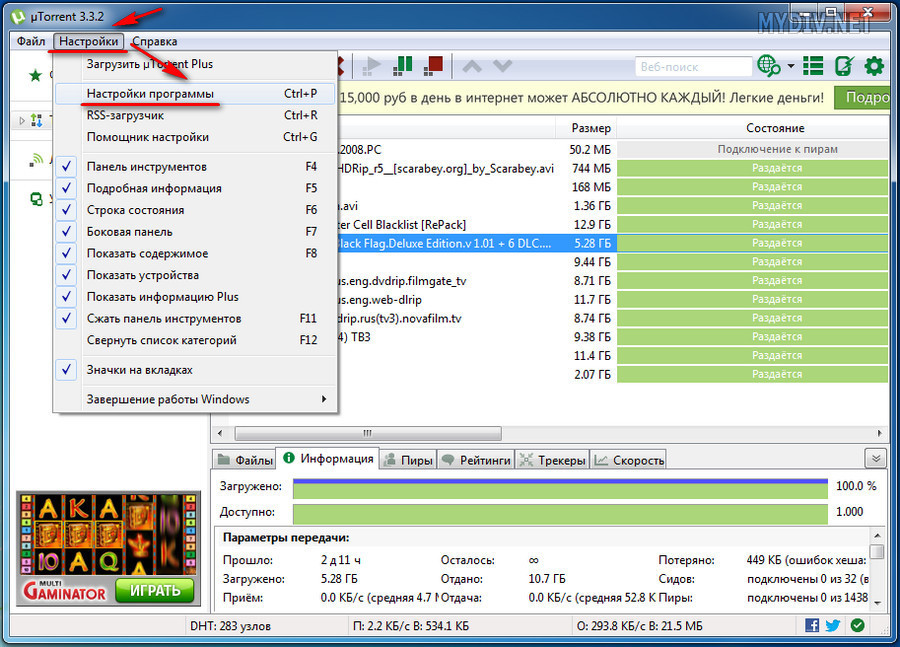Click the globe web search icon

tap(769, 65)
